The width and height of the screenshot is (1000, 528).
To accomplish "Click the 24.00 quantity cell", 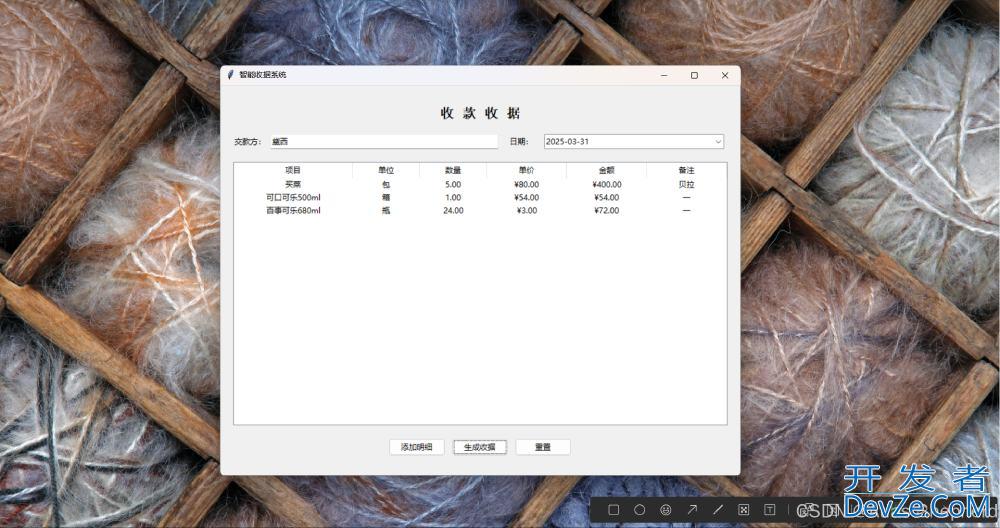I will click(453, 210).
